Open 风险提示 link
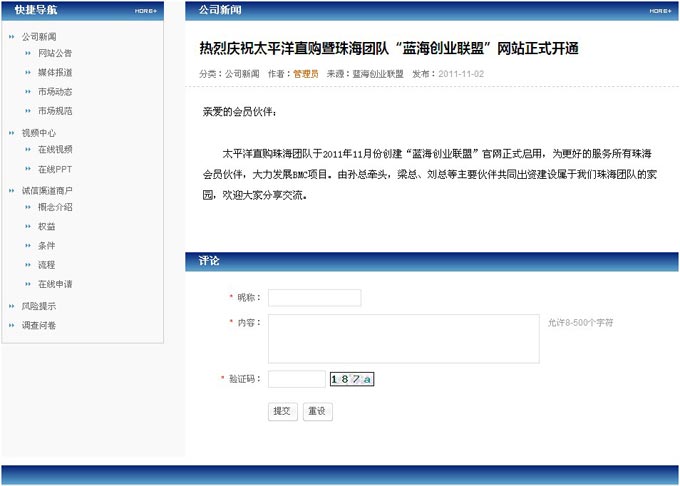Viewport: 680px width, 486px height. click(39, 306)
